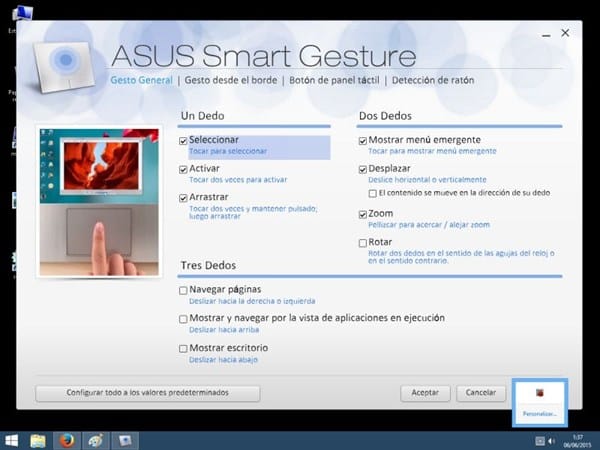Click 'Deslizar hacia abajo' description text

(223, 360)
